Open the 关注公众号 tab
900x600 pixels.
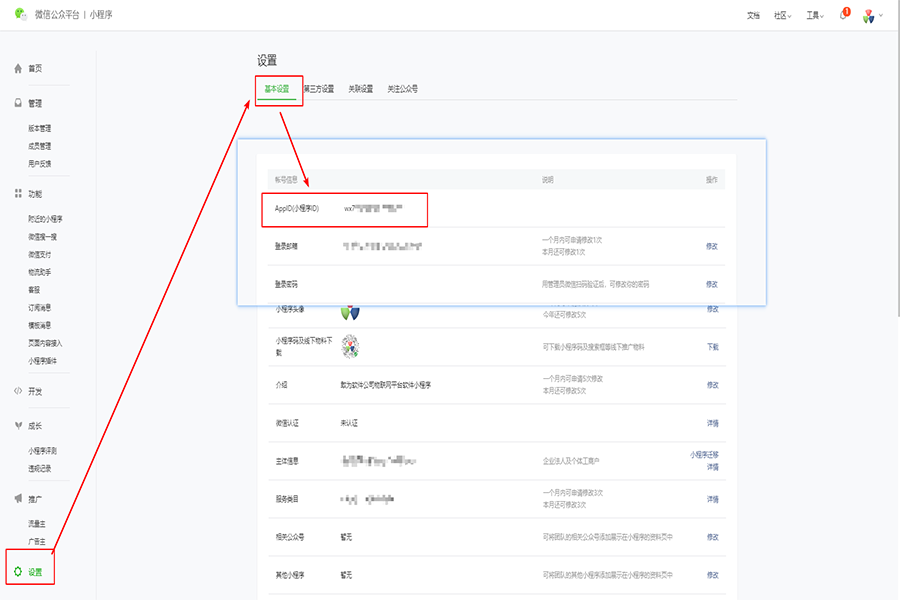point(403,89)
